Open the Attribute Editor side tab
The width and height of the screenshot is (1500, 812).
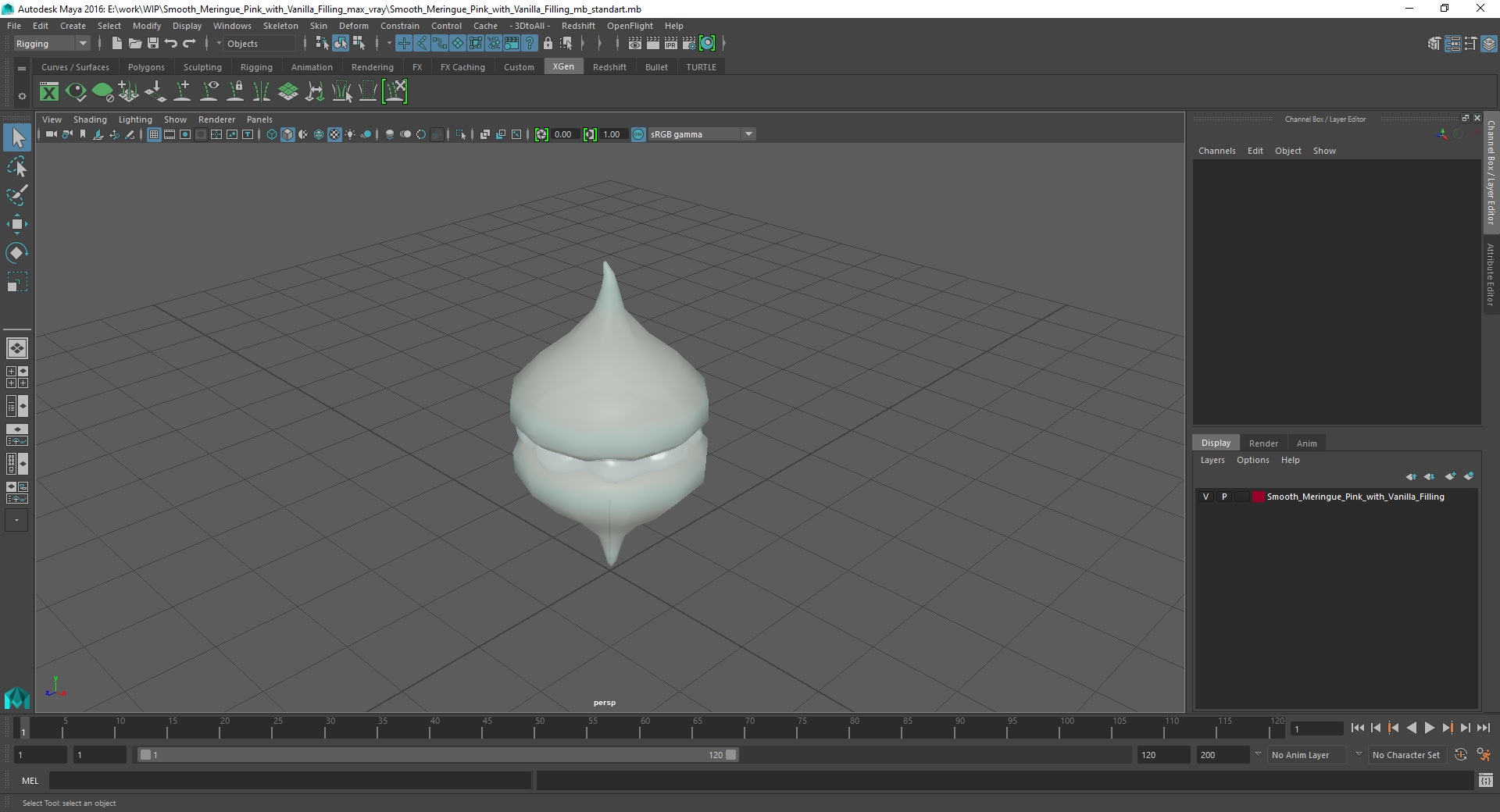coord(1491,274)
